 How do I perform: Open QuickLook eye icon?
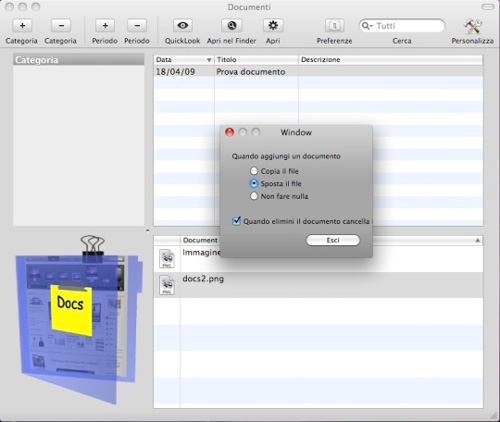183,26
